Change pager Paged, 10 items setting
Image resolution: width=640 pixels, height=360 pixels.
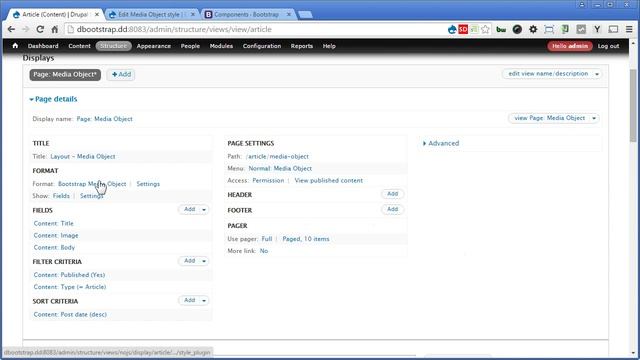click(x=306, y=239)
